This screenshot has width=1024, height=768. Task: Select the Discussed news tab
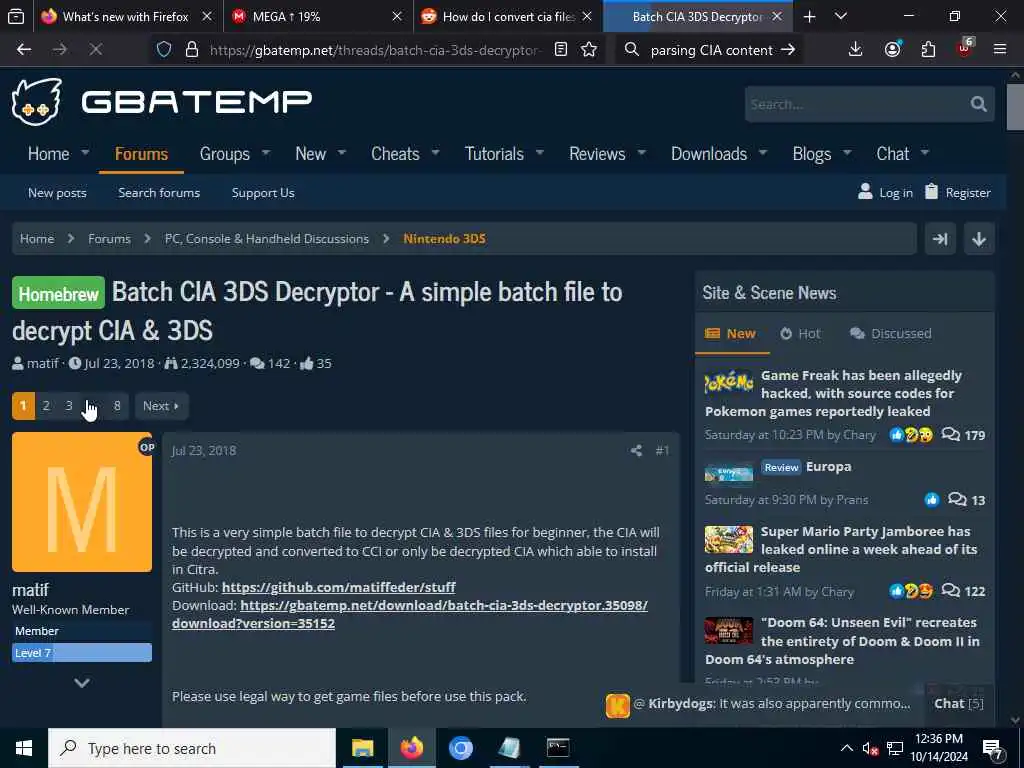point(890,334)
